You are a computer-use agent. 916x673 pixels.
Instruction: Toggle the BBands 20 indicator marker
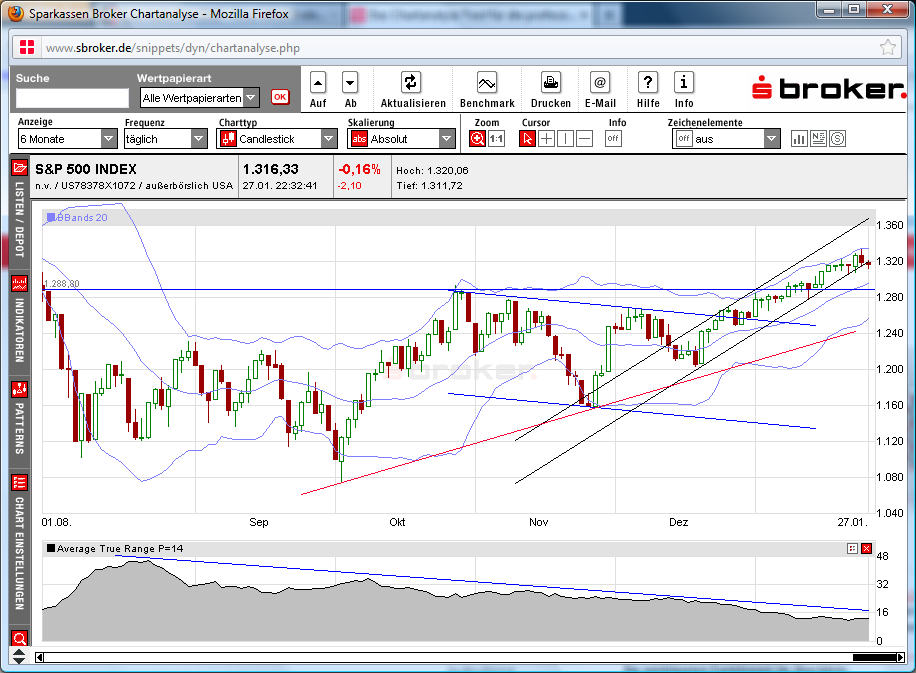(51, 217)
